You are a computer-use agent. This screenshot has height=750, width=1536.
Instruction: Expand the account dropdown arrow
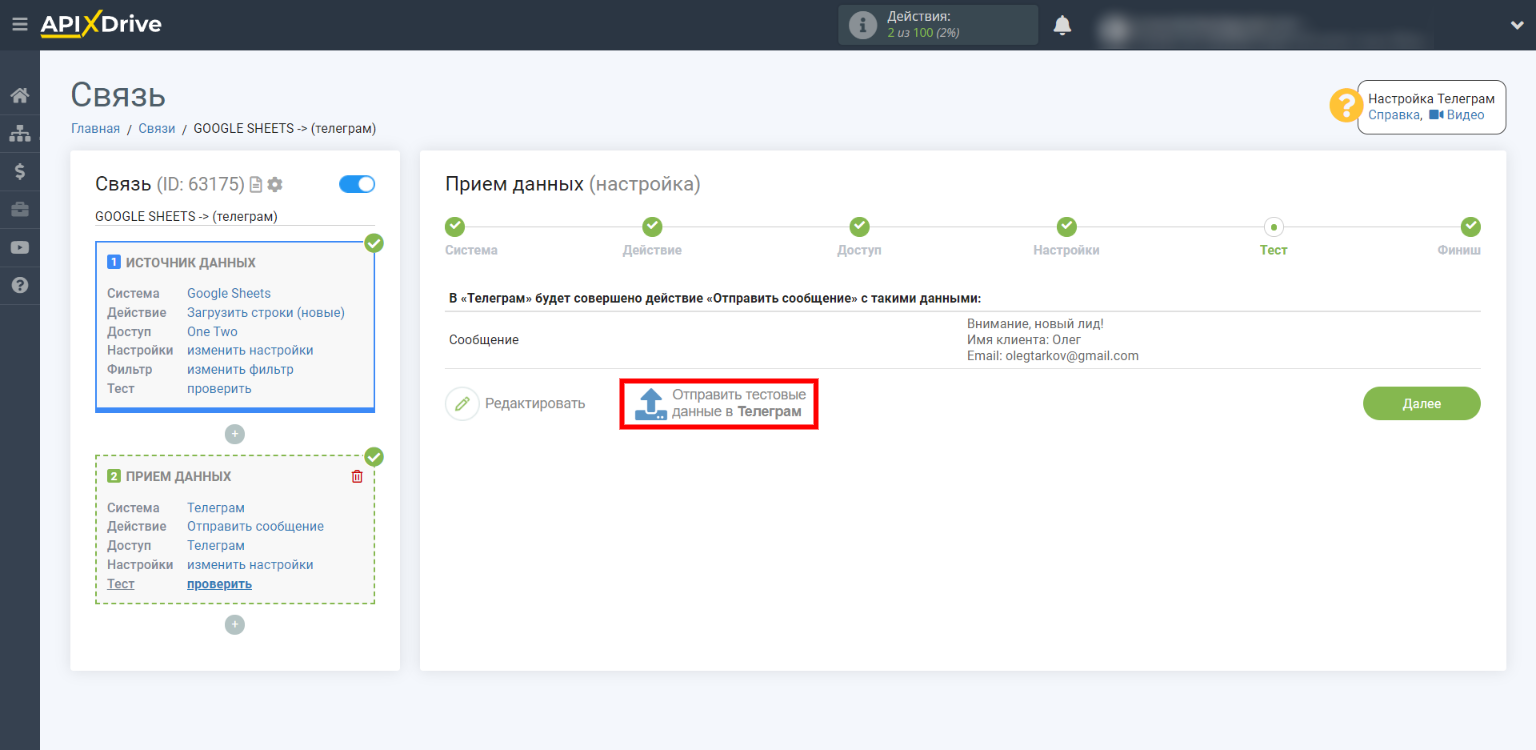[x=1516, y=26]
